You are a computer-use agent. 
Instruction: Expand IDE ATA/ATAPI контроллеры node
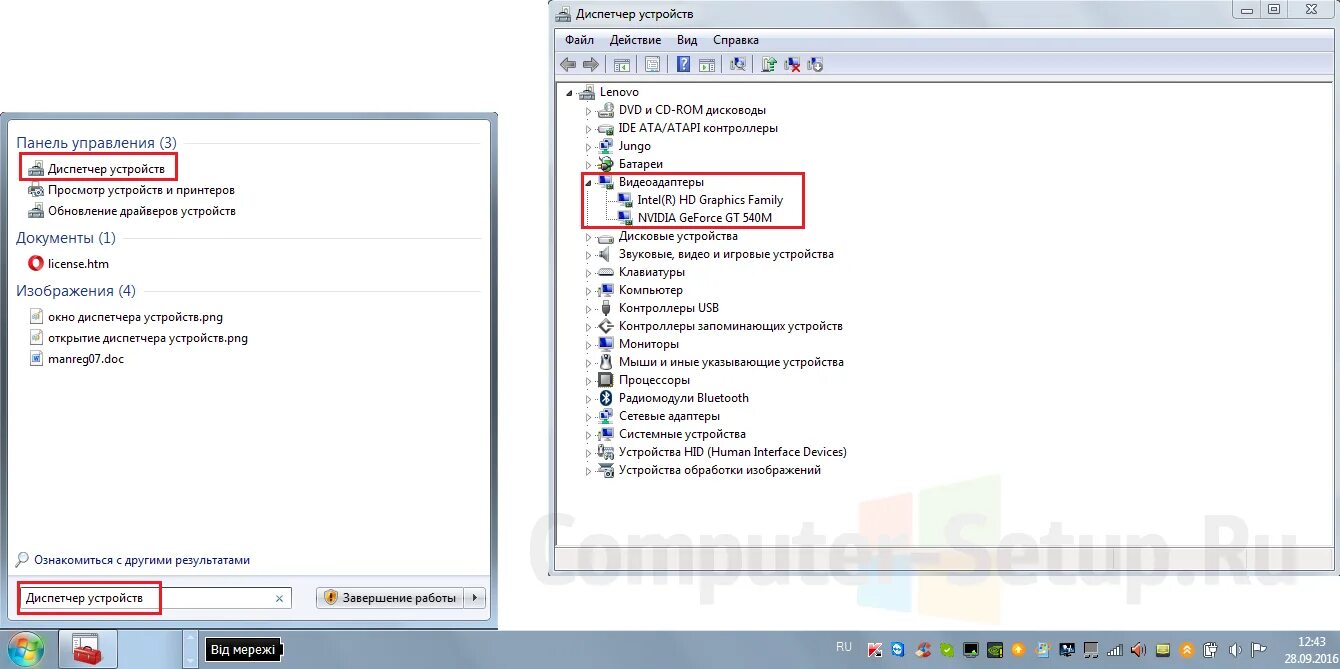coord(589,129)
